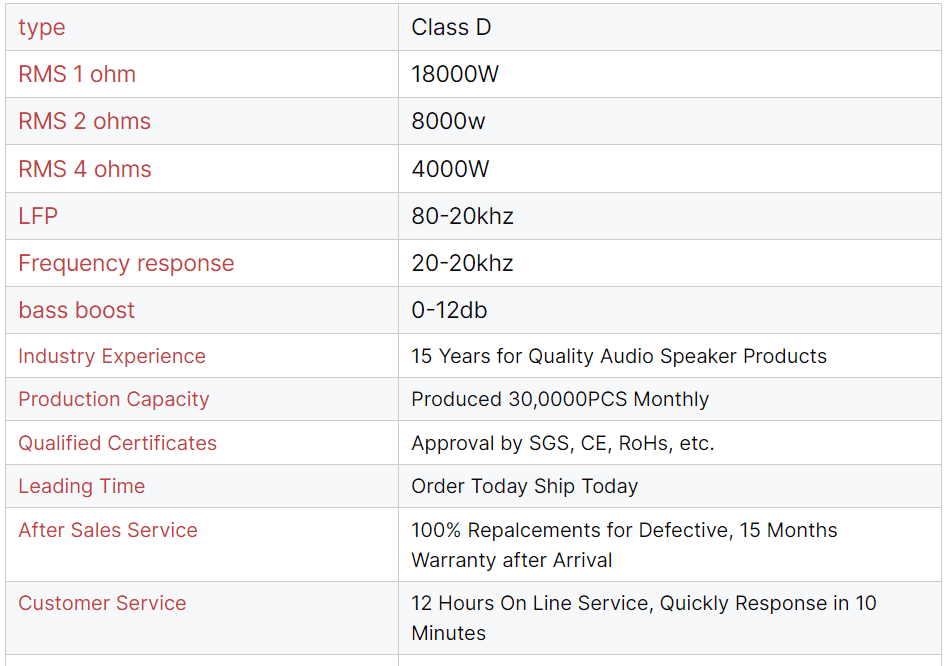Select the 'Frequency response' label
This screenshot has width=949, height=666.
(x=126, y=263)
